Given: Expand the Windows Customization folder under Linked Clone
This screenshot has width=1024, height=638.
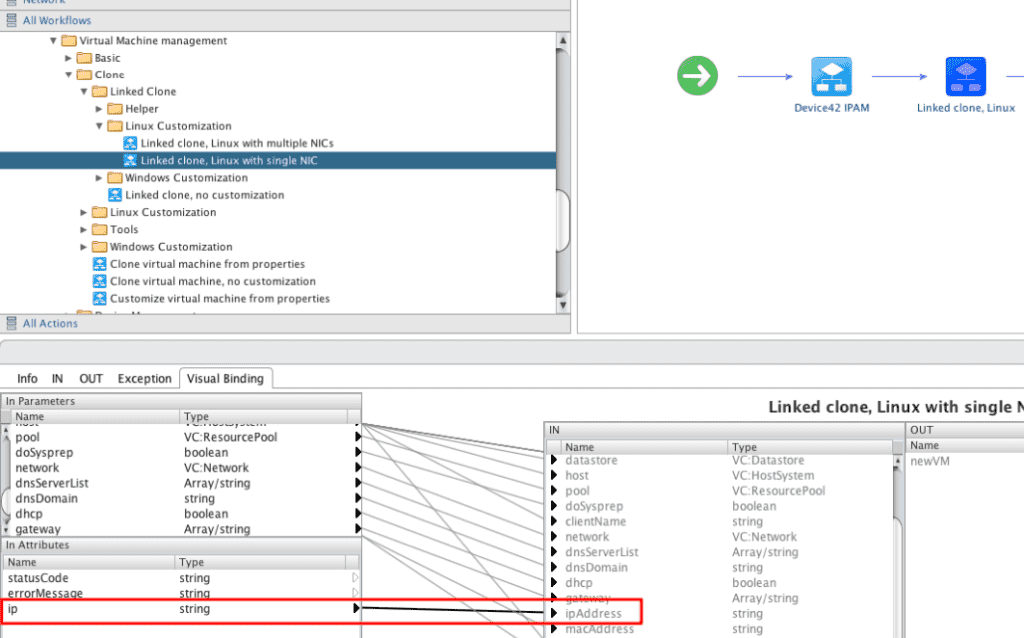Looking at the screenshot, I should tap(100, 177).
